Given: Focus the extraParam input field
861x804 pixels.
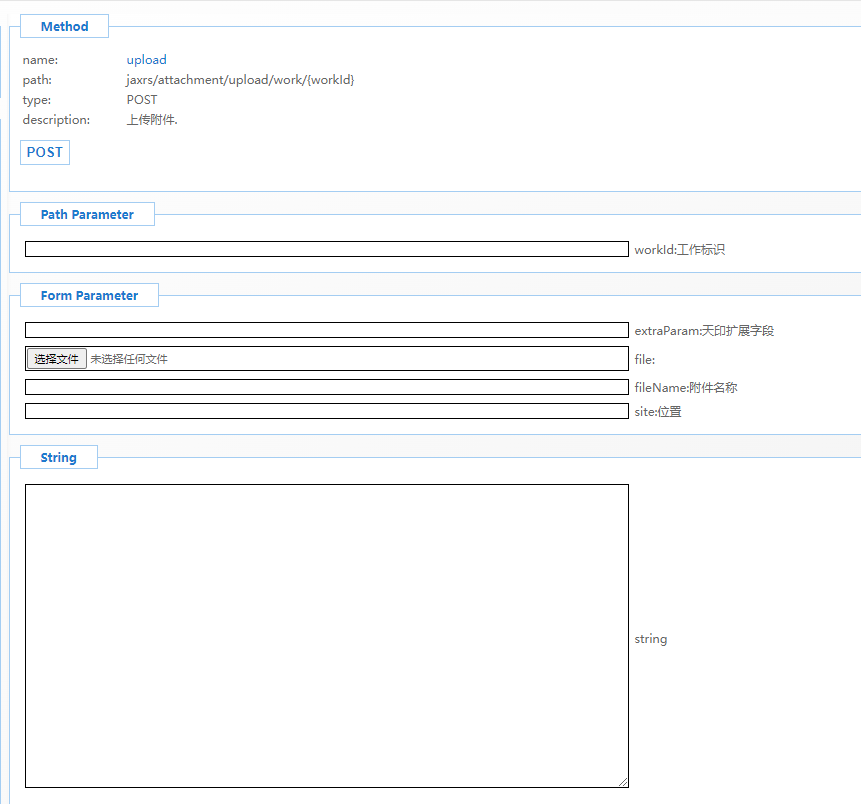Looking at the screenshot, I should 326,330.
